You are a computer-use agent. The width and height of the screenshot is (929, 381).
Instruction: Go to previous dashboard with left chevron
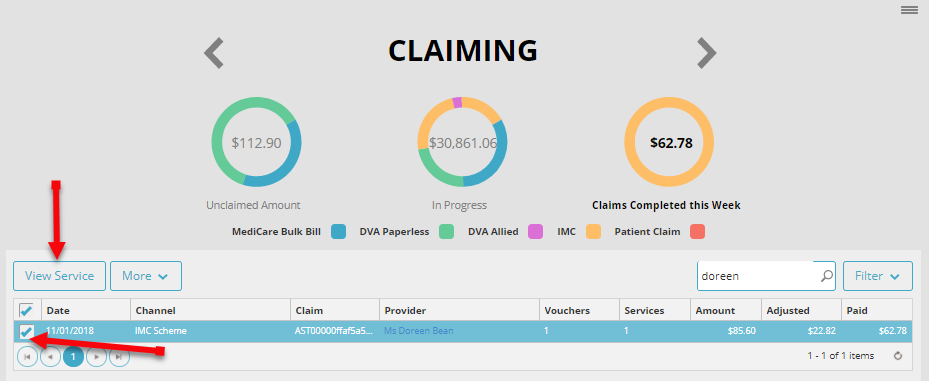214,53
